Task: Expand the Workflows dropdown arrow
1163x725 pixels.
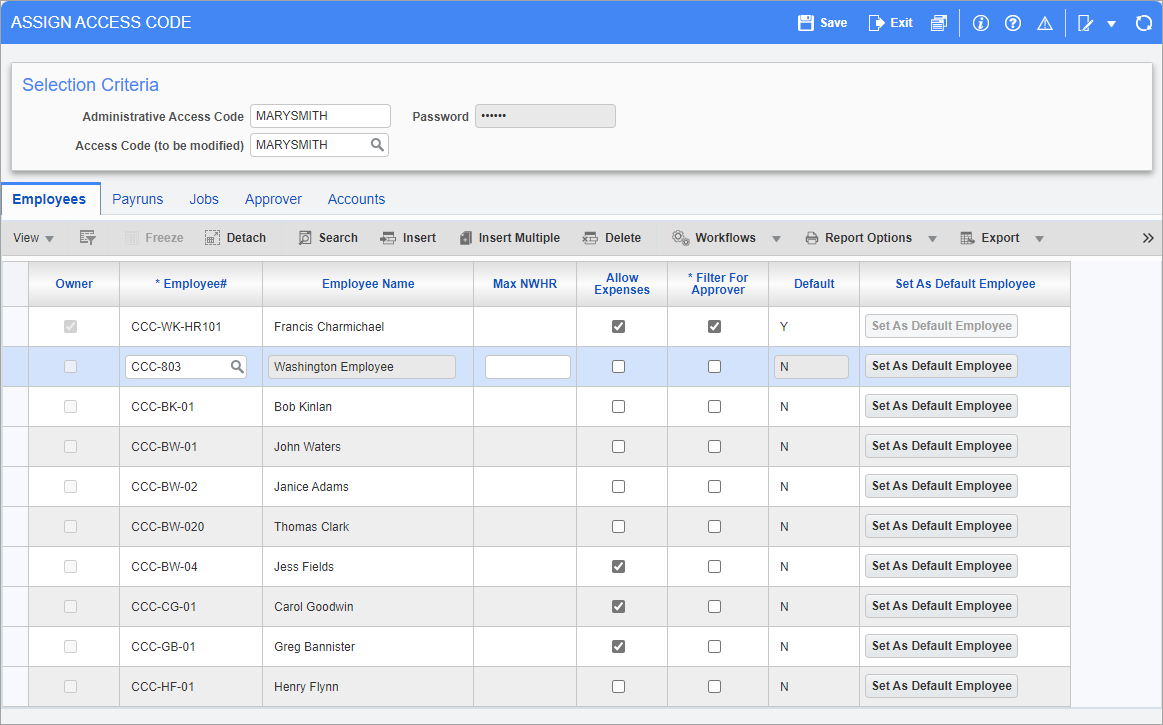Action: pos(776,238)
